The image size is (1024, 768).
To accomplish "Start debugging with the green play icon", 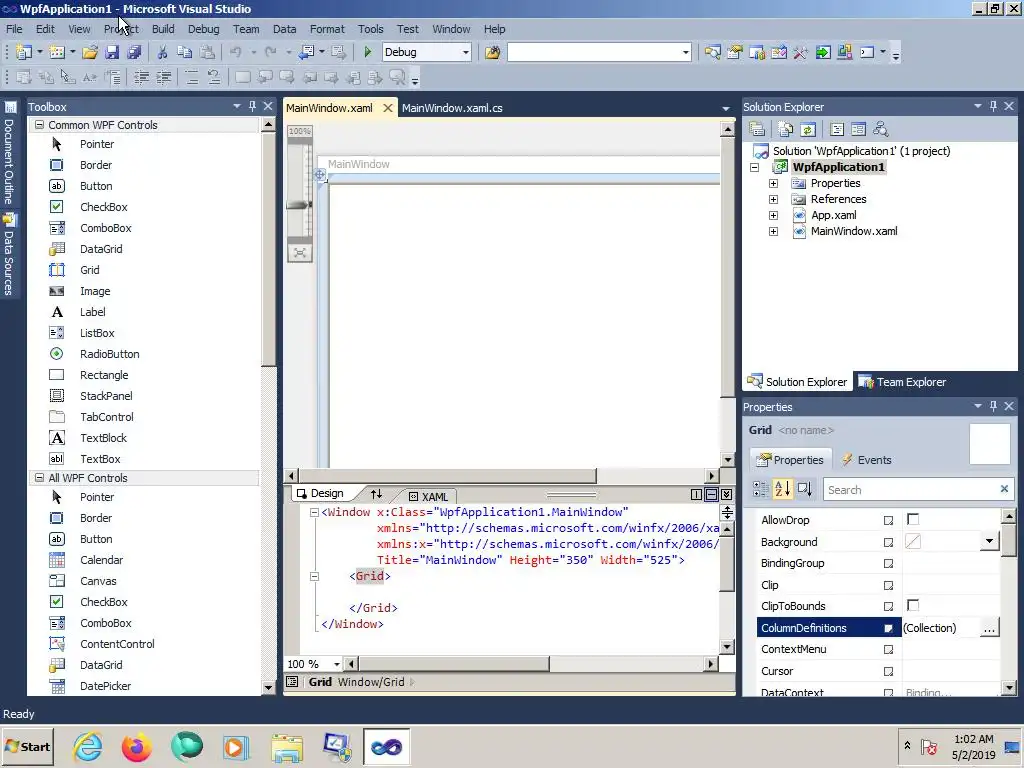I will (x=367, y=52).
